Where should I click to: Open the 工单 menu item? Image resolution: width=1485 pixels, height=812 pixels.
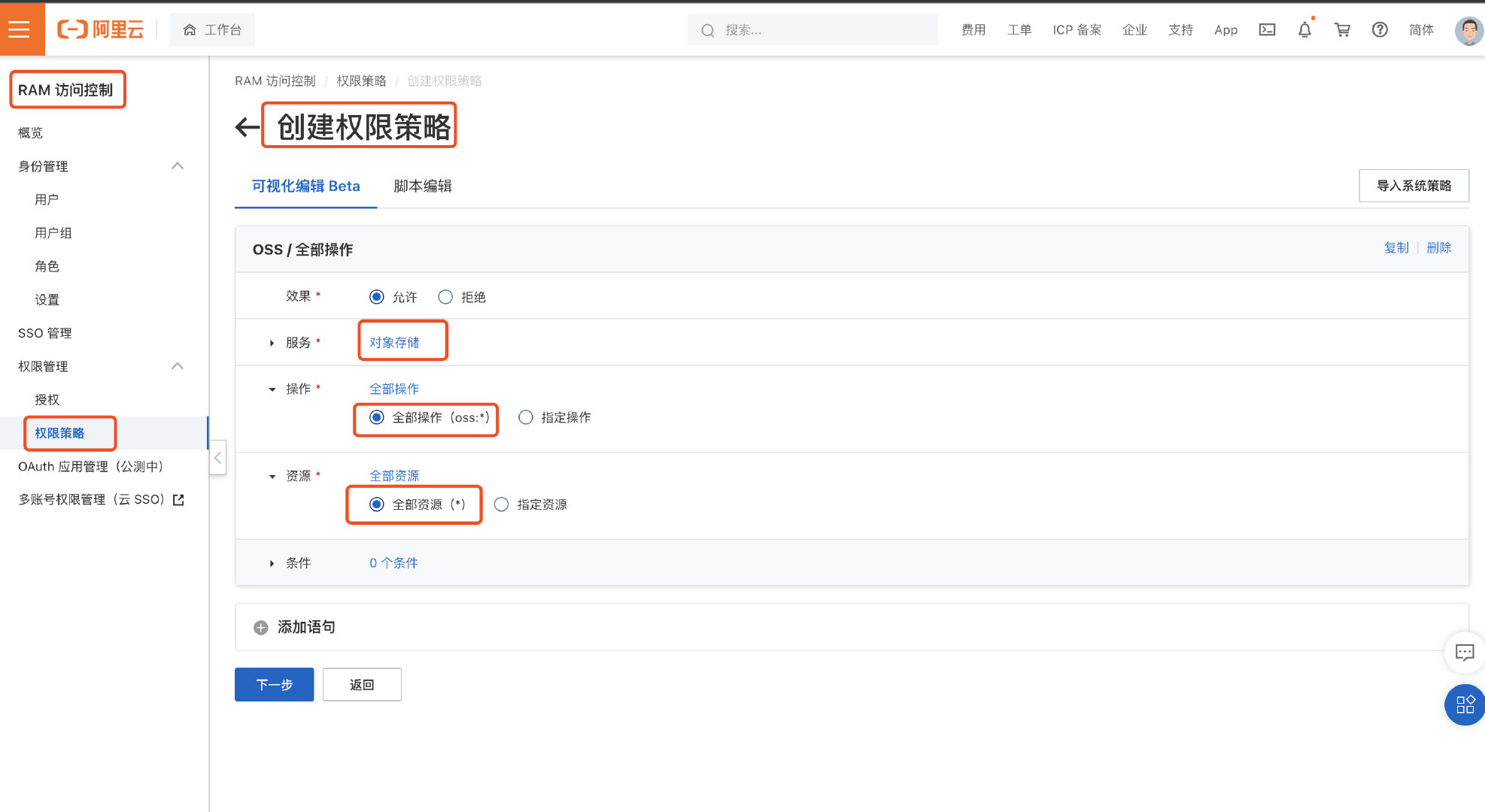pos(1019,29)
